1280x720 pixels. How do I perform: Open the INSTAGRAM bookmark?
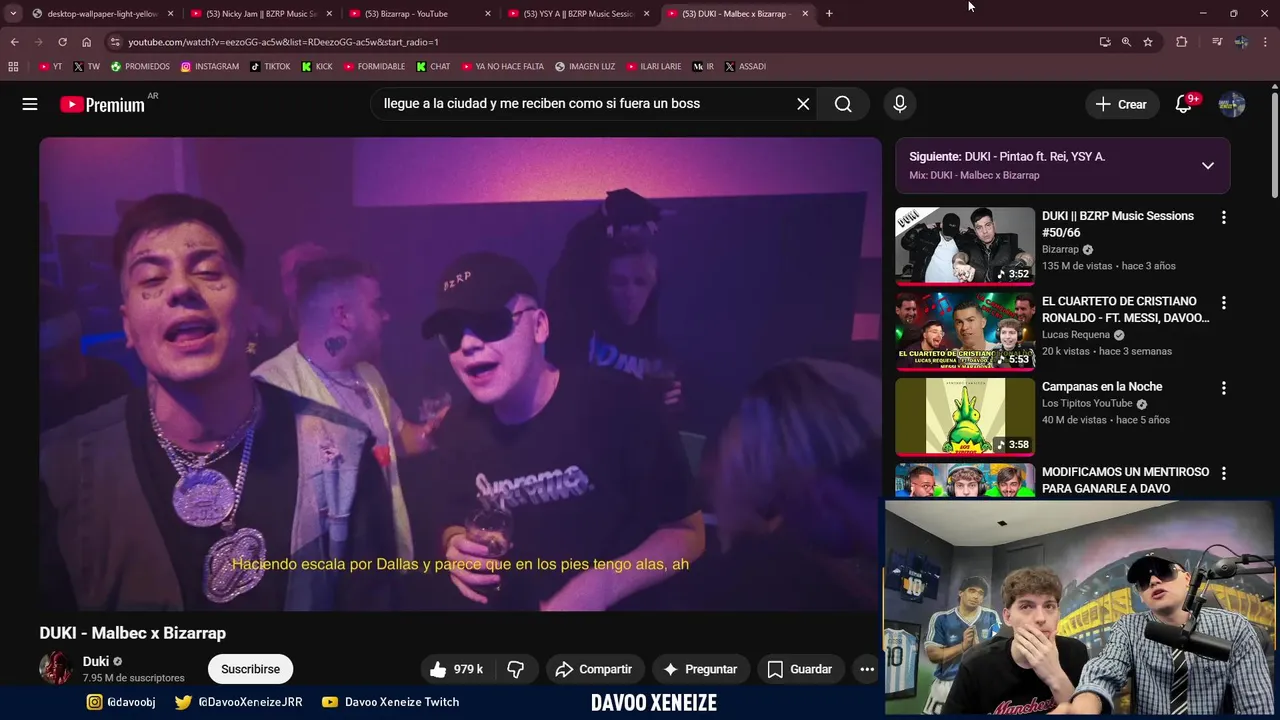click(210, 67)
